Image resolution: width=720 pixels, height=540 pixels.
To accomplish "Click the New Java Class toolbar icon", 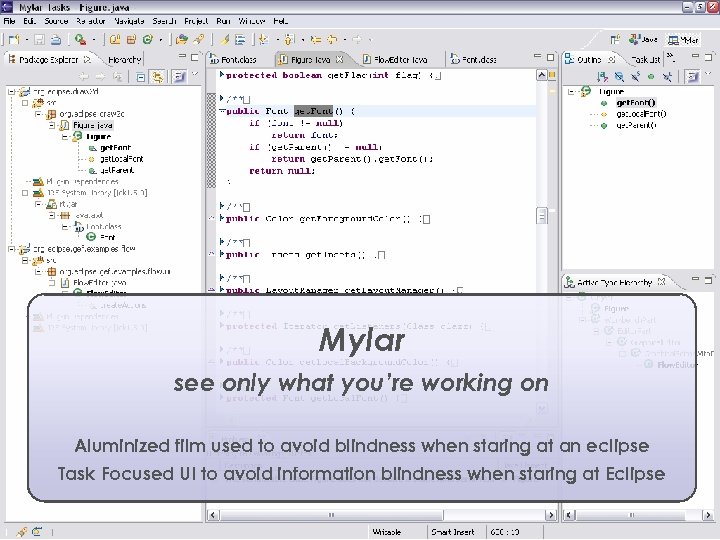I will (x=148, y=40).
